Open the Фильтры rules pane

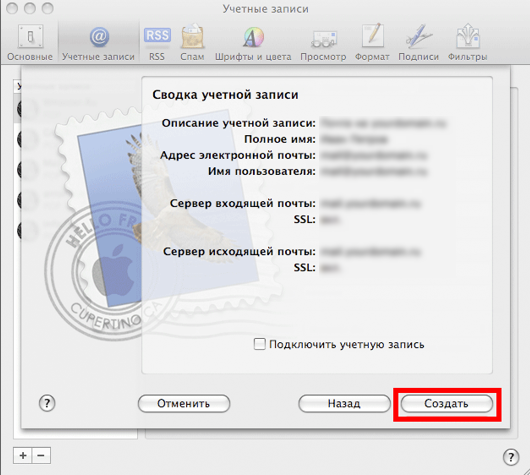[x=467, y=43]
